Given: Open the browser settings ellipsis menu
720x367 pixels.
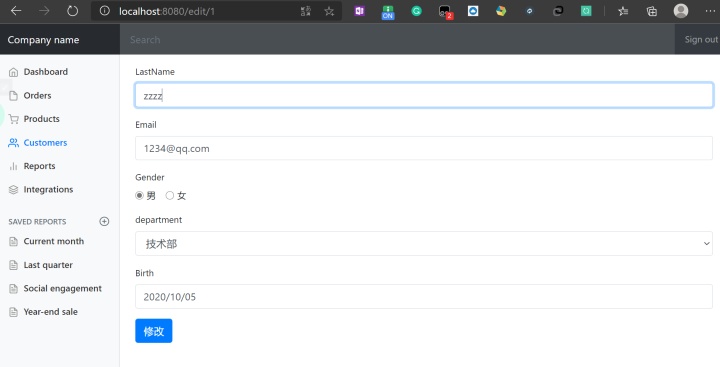Looking at the screenshot, I should (710, 11).
